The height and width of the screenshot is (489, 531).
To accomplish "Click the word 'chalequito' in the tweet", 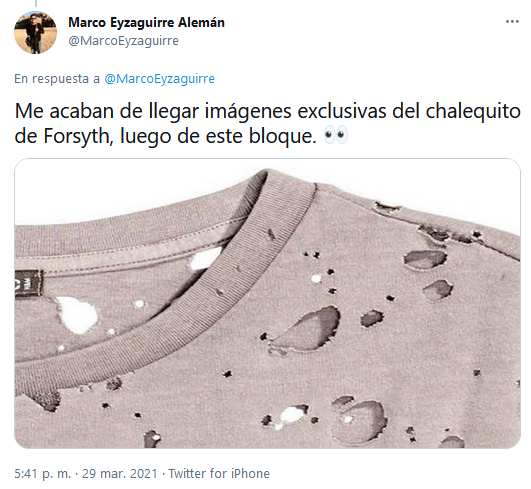I will [x=473, y=111].
